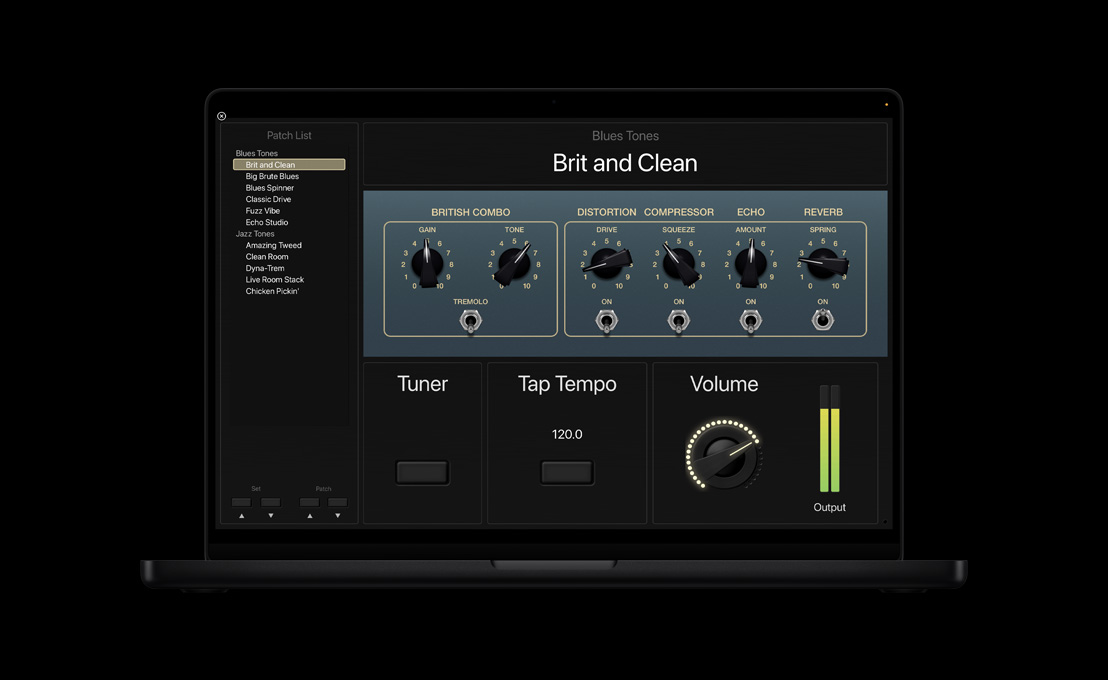Image resolution: width=1108 pixels, height=680 pixels.
Task: Flip the Tremolo switch
Action: [470, 320]
